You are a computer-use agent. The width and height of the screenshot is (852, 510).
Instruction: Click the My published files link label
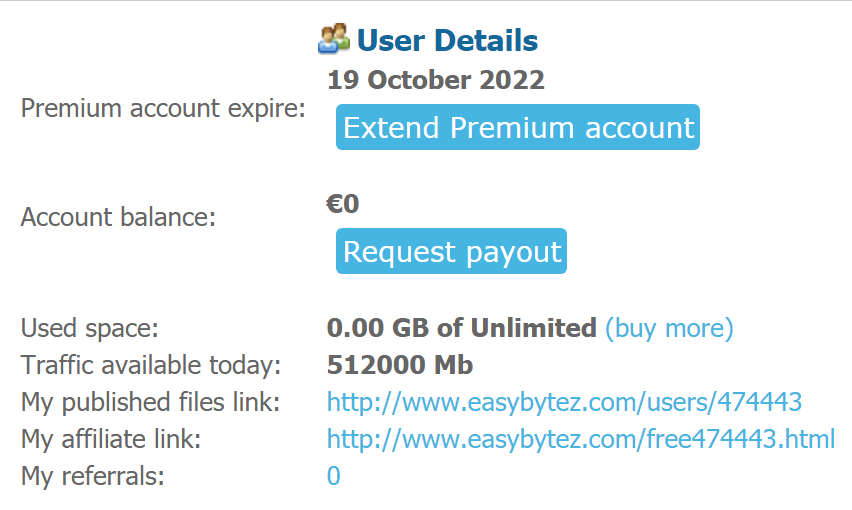[150, 402]
